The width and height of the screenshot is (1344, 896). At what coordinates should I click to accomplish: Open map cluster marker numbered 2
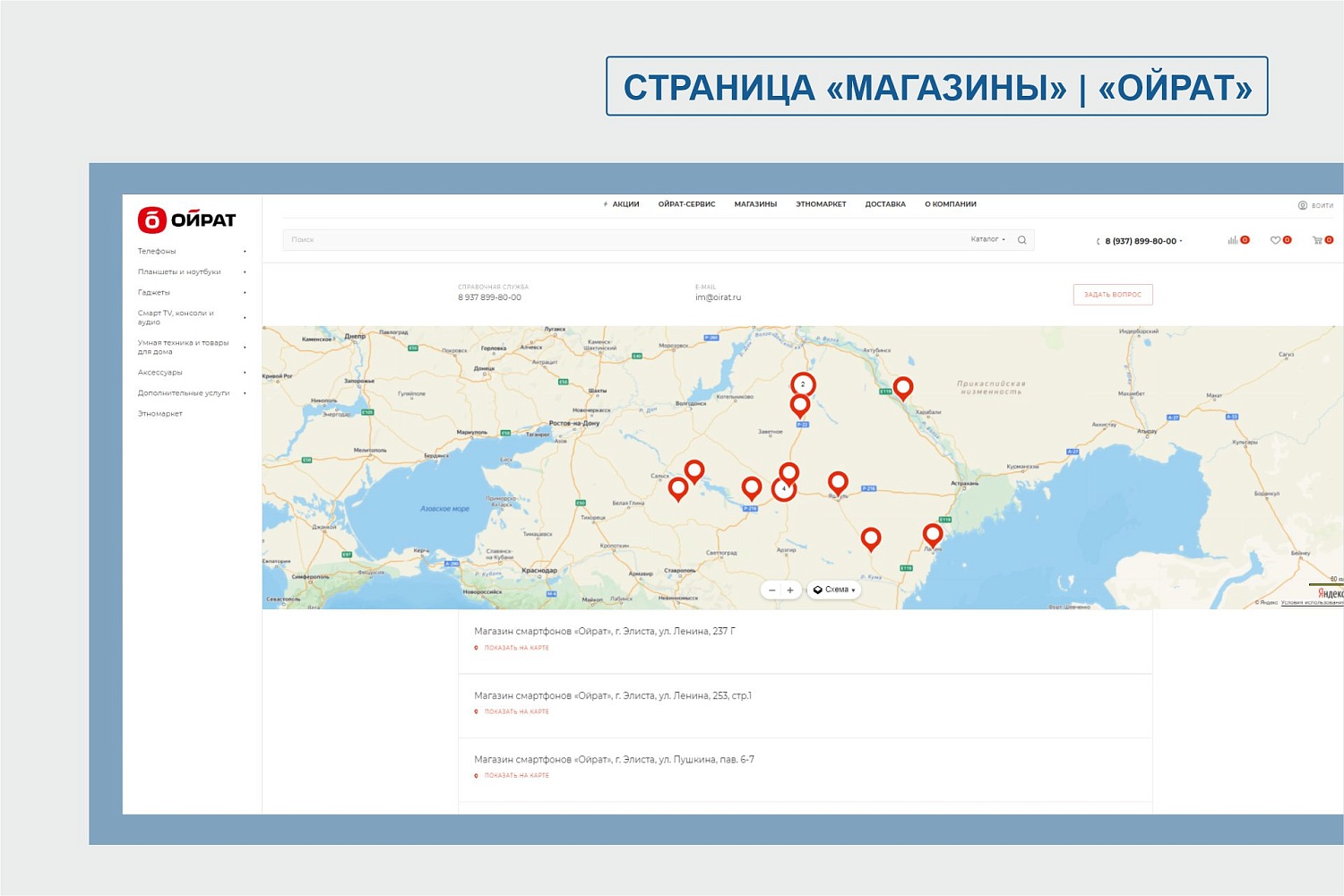click(803, 384)
